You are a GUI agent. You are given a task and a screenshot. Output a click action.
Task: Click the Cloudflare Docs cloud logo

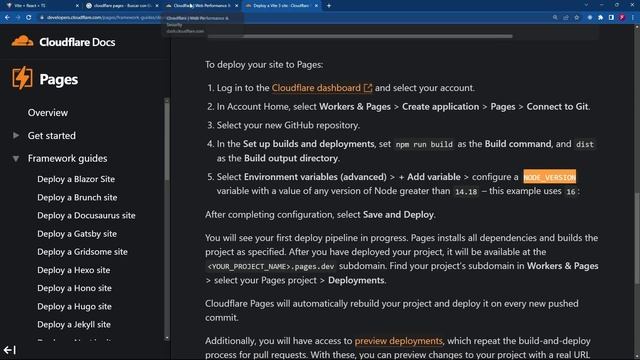coord(22,41)
